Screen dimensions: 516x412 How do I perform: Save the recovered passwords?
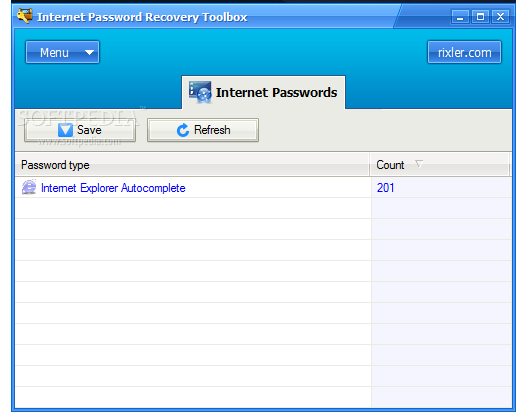pyautogui.click(x=80, y=130)
